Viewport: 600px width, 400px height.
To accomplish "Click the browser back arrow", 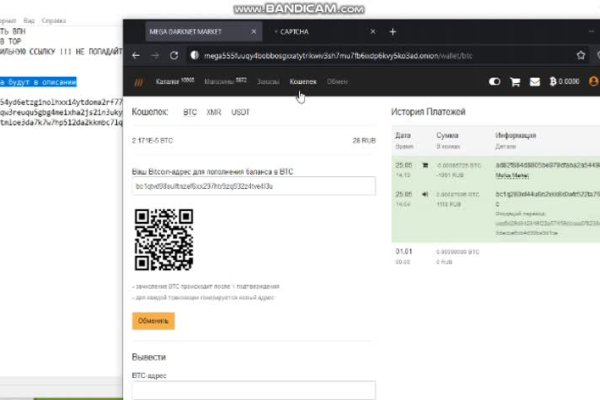I will 135,58.
